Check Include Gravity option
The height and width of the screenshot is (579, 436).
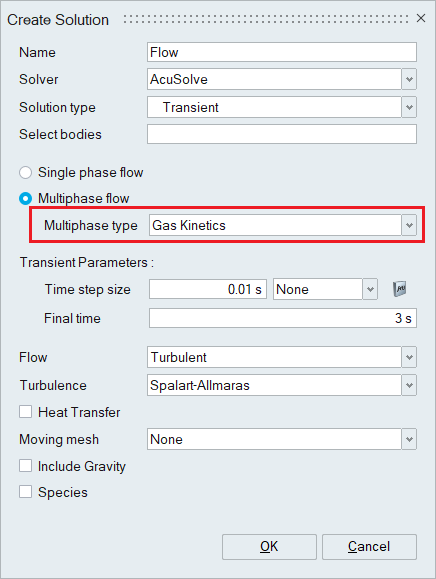click(x=25, y=466)
